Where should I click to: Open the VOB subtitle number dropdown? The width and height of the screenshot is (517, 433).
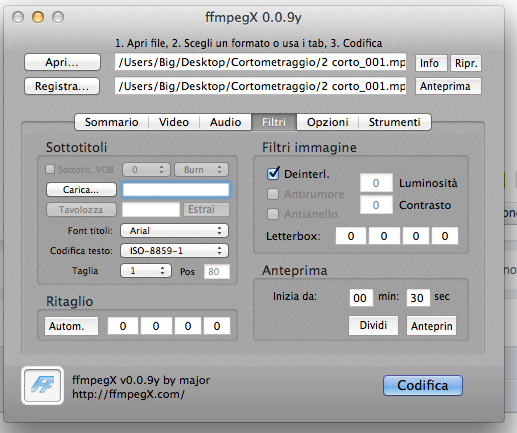tap(146, 170)
